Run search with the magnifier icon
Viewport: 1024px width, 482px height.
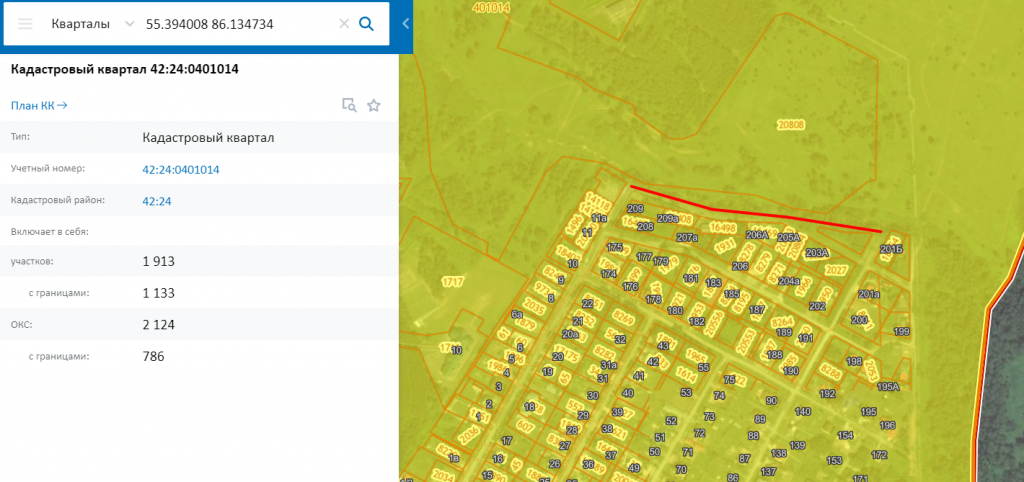(x=367, y=24)
